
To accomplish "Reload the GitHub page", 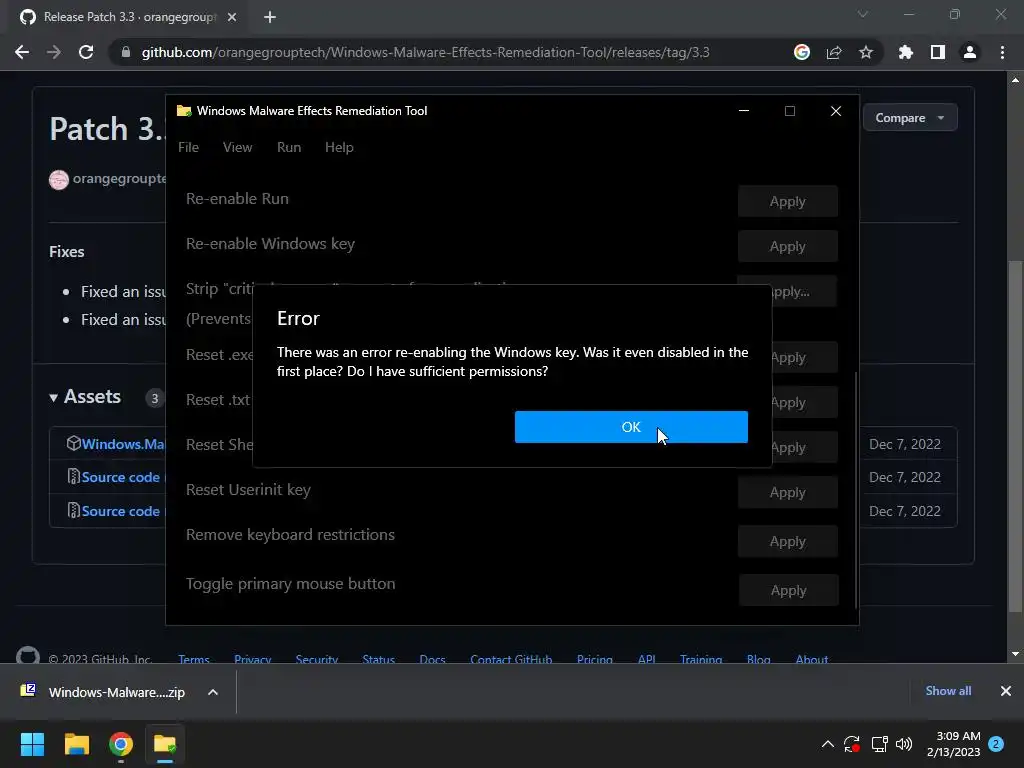I will tap(86, 52).
